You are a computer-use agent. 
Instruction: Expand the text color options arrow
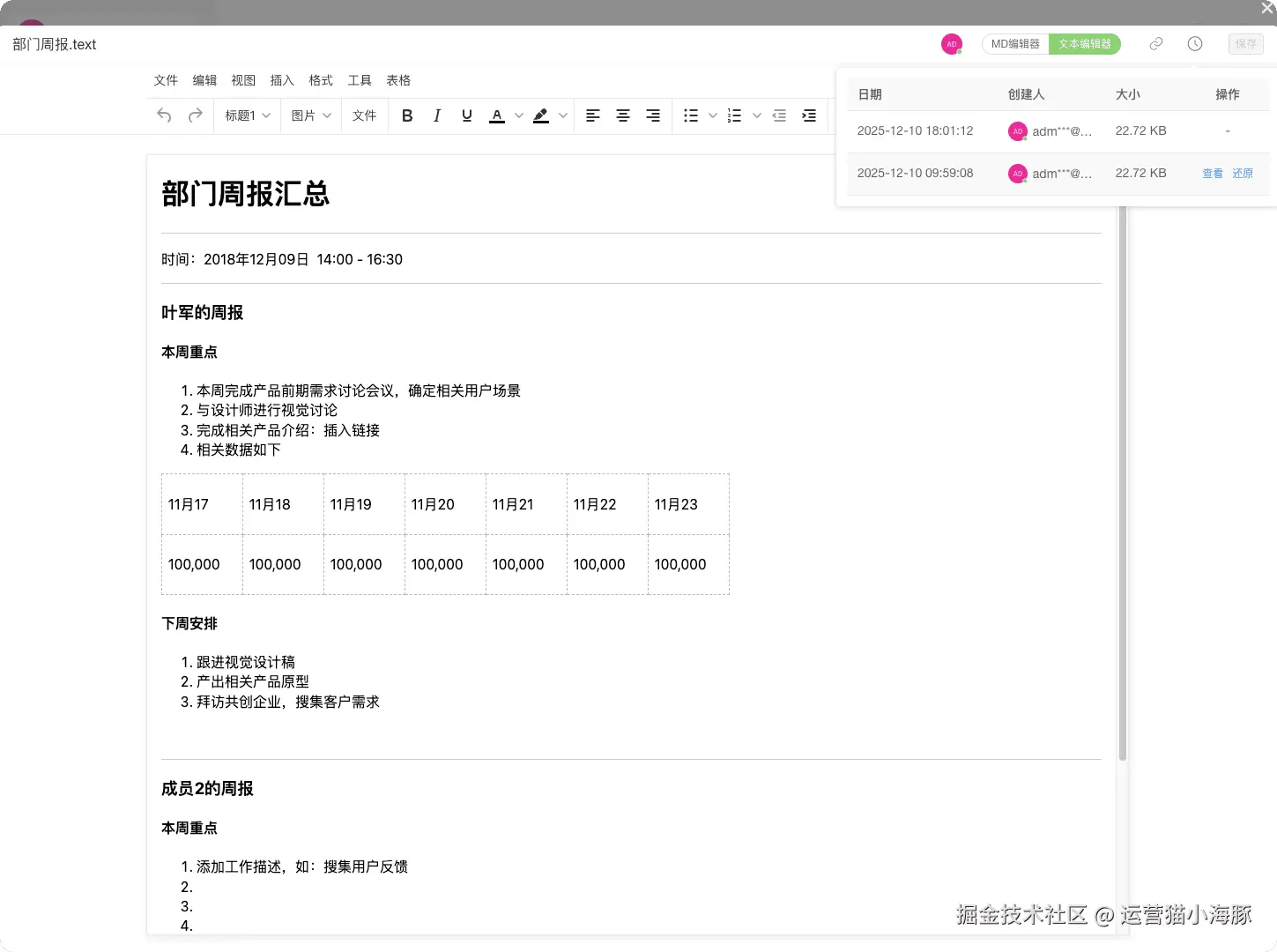519,115
